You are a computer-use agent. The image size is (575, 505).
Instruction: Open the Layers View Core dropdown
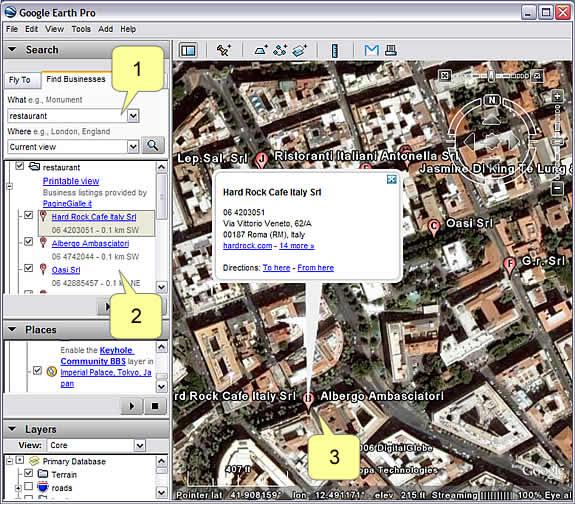coord(139,446)
